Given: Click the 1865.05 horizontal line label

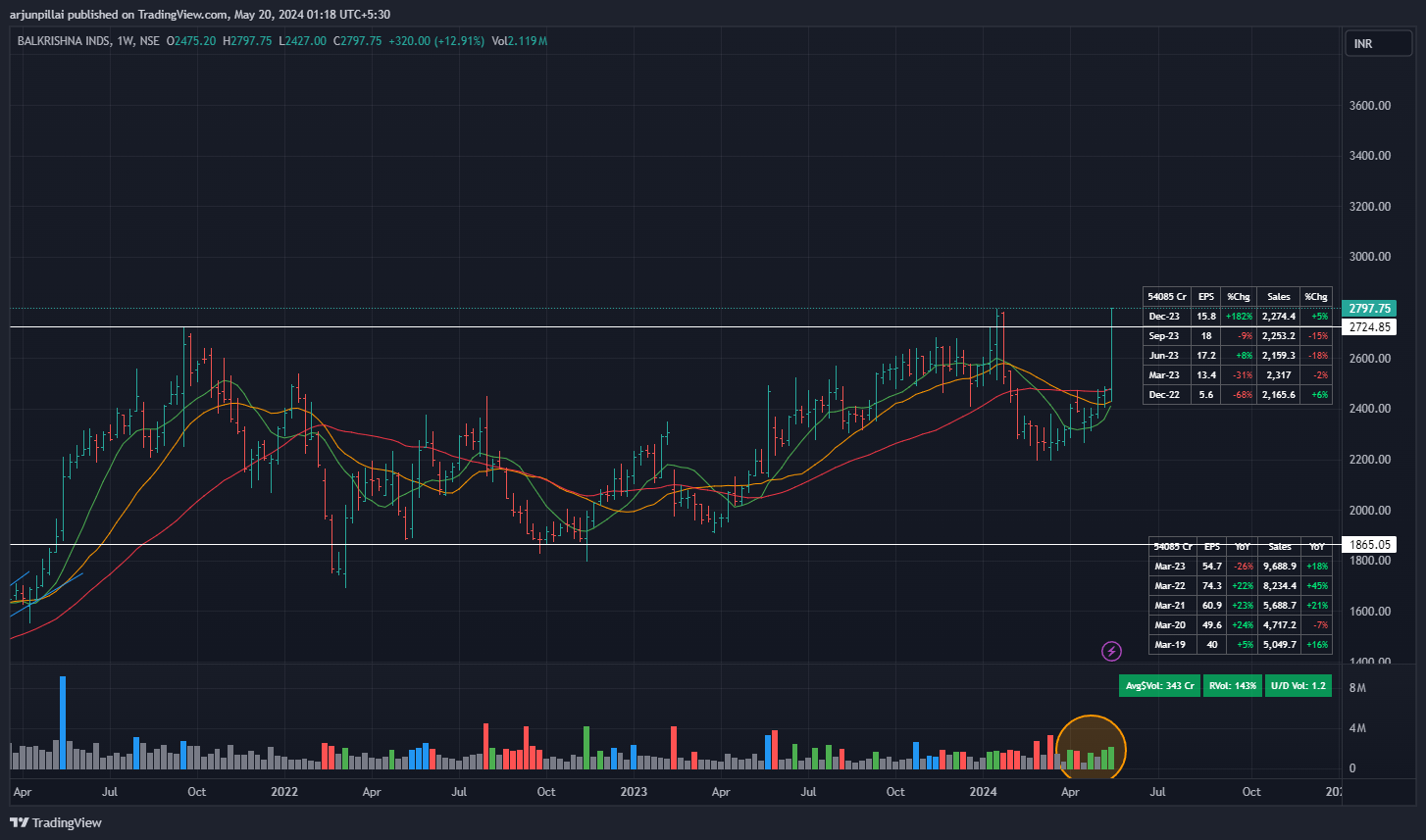Looking at the screenshot, I should [1369, 544].
